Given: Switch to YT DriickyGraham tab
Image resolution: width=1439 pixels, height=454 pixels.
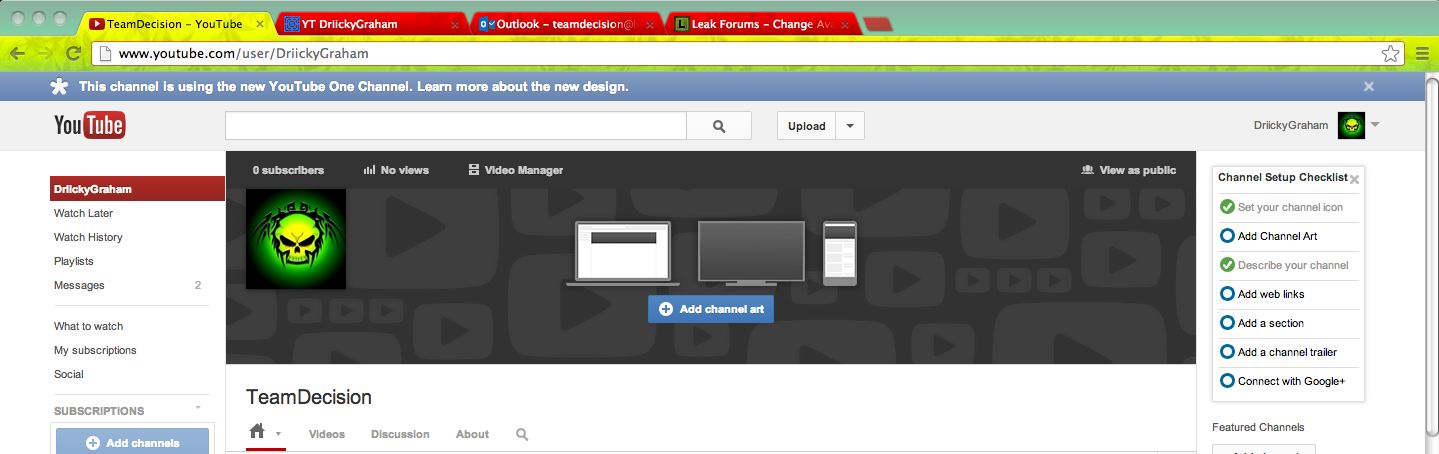Looking at the screenshot, I should (368, 24).
